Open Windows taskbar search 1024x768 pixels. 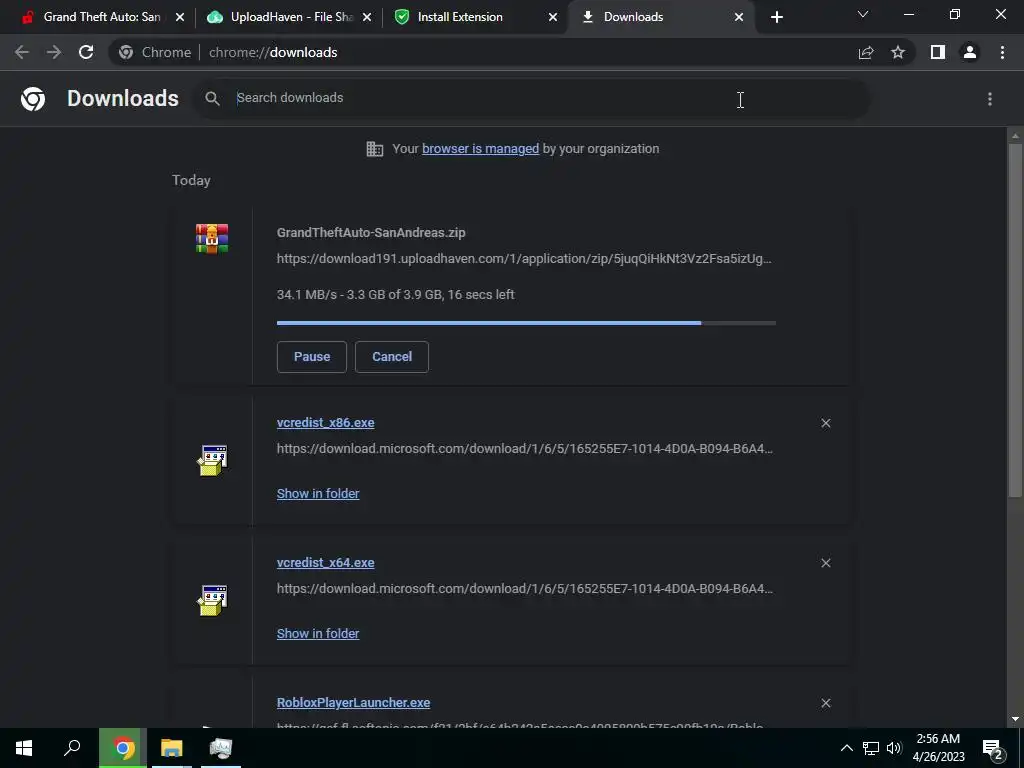coord(72,748)
